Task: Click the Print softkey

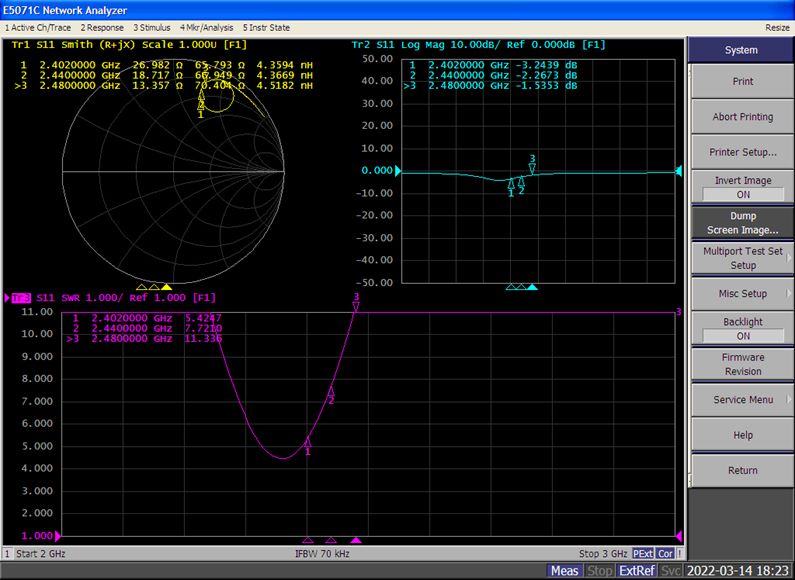Action: (743, 81)
